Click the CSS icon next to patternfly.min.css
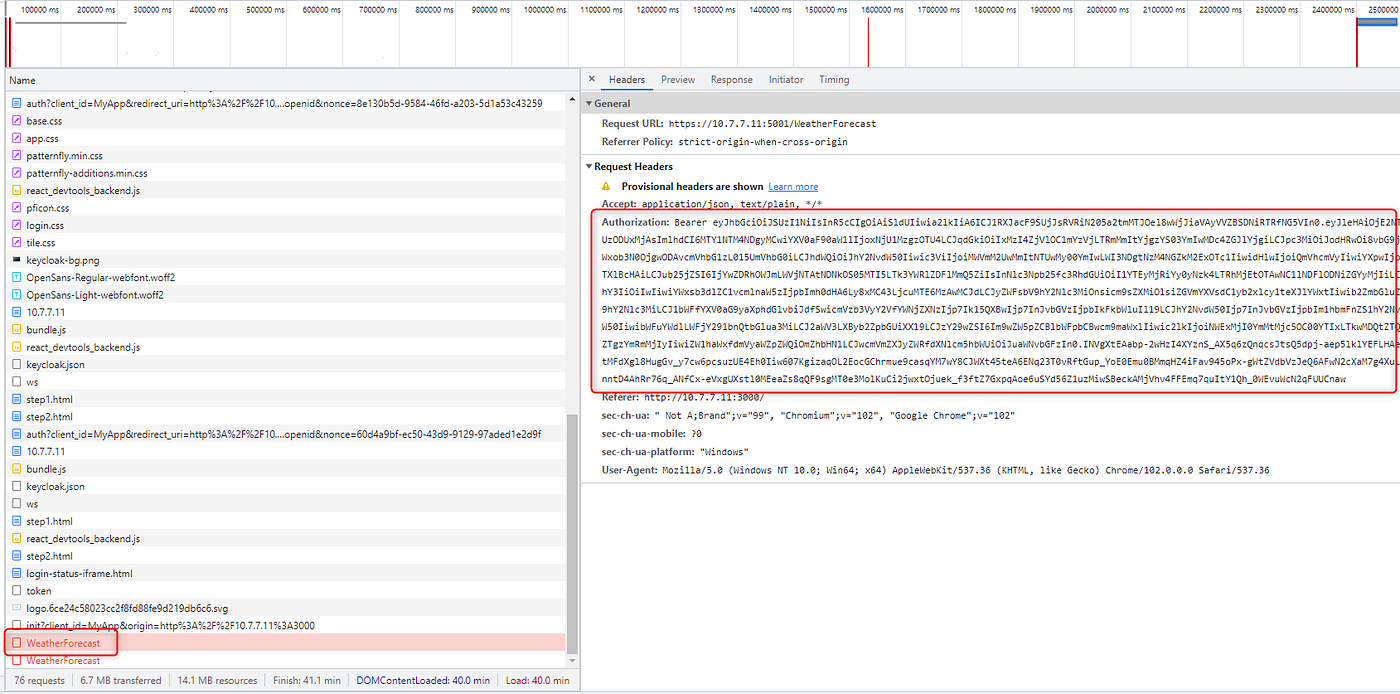This screenshot has height=694, width=1400. (16, 156)
